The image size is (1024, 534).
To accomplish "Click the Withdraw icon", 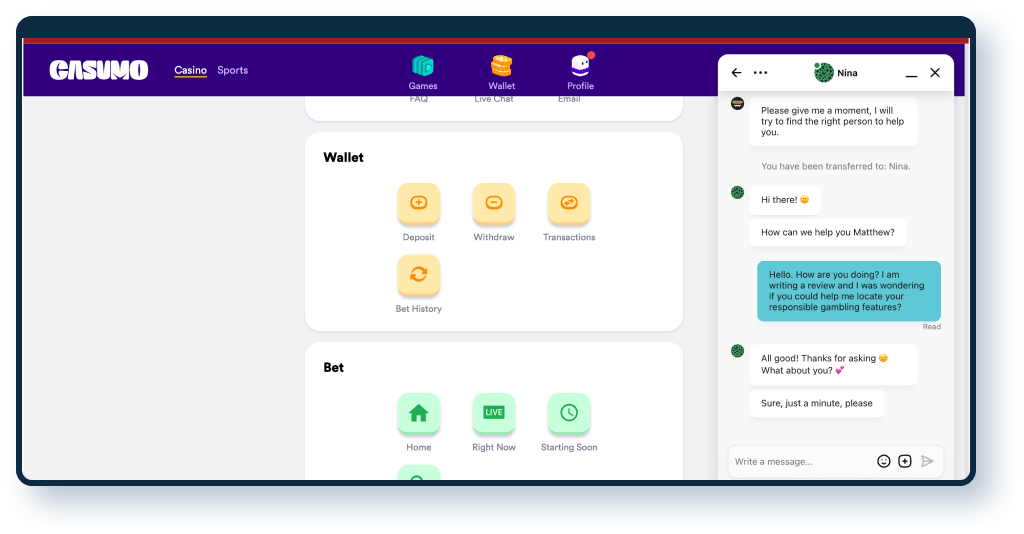I will (493, 203).
